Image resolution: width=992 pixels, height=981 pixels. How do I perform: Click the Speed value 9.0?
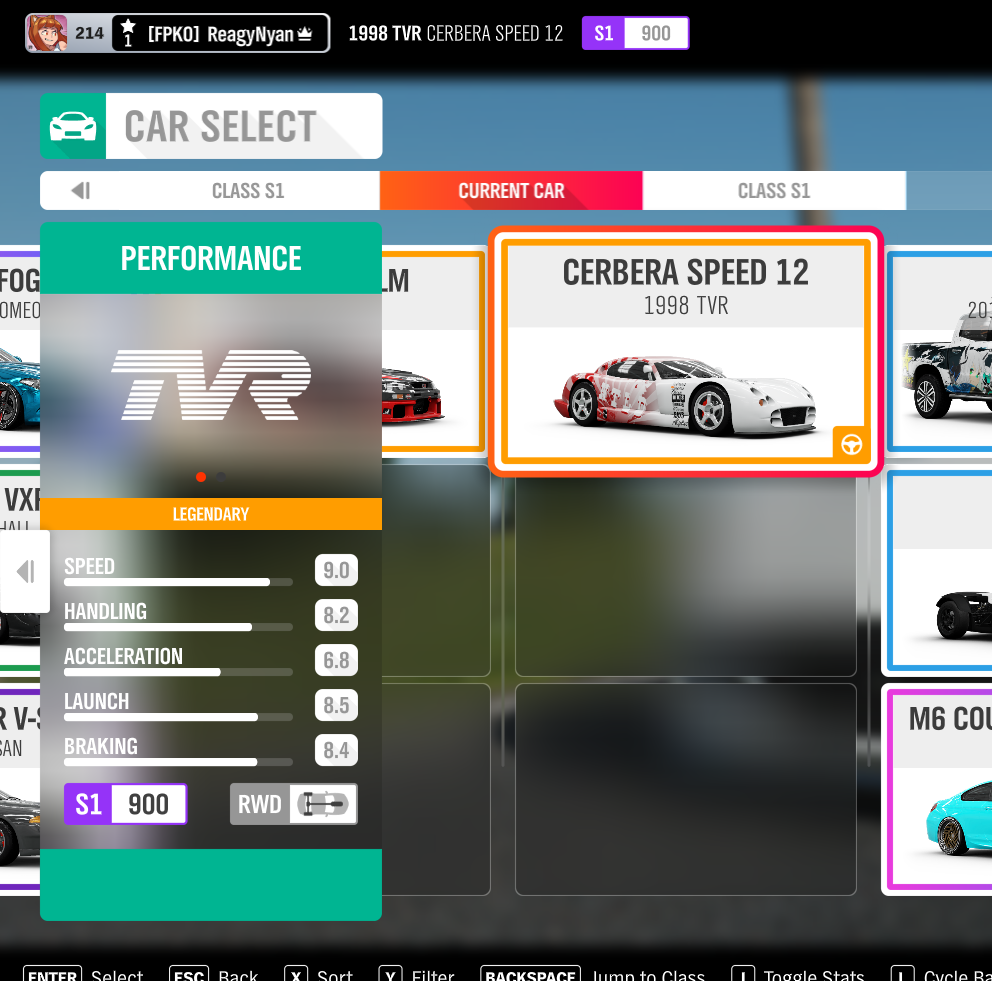pos(336,570)
